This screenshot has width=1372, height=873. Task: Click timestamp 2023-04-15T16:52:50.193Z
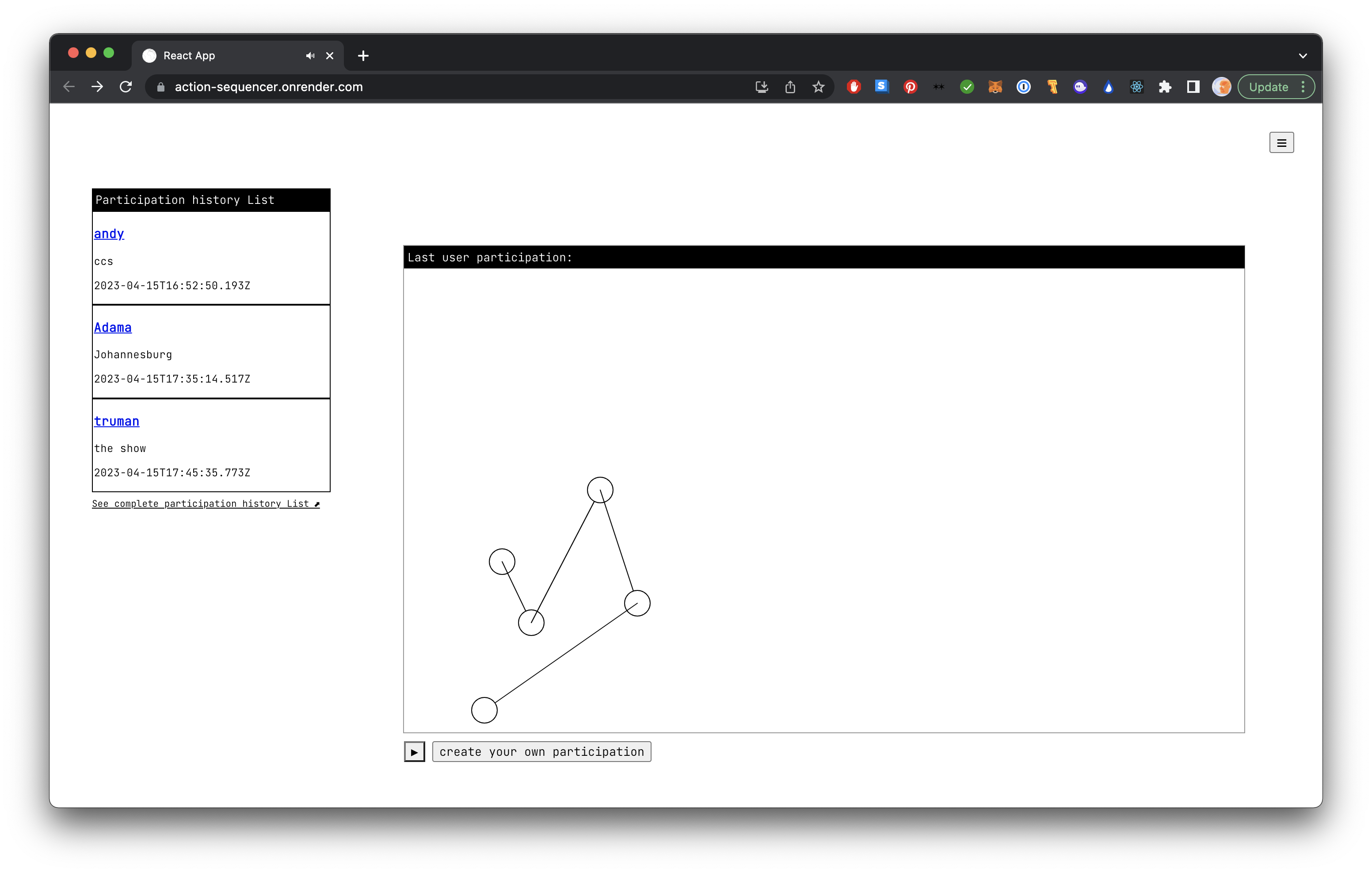[x=172, y=285]
